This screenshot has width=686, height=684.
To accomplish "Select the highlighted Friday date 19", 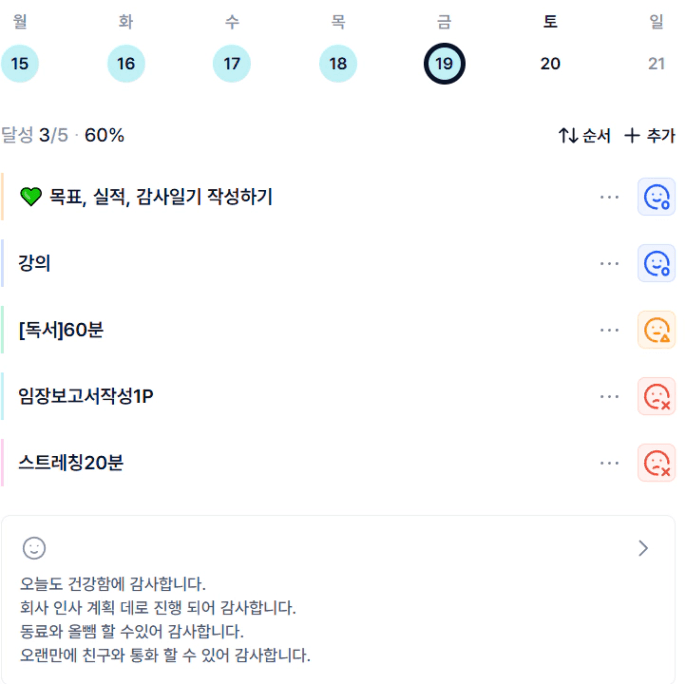I will [444, 64].
